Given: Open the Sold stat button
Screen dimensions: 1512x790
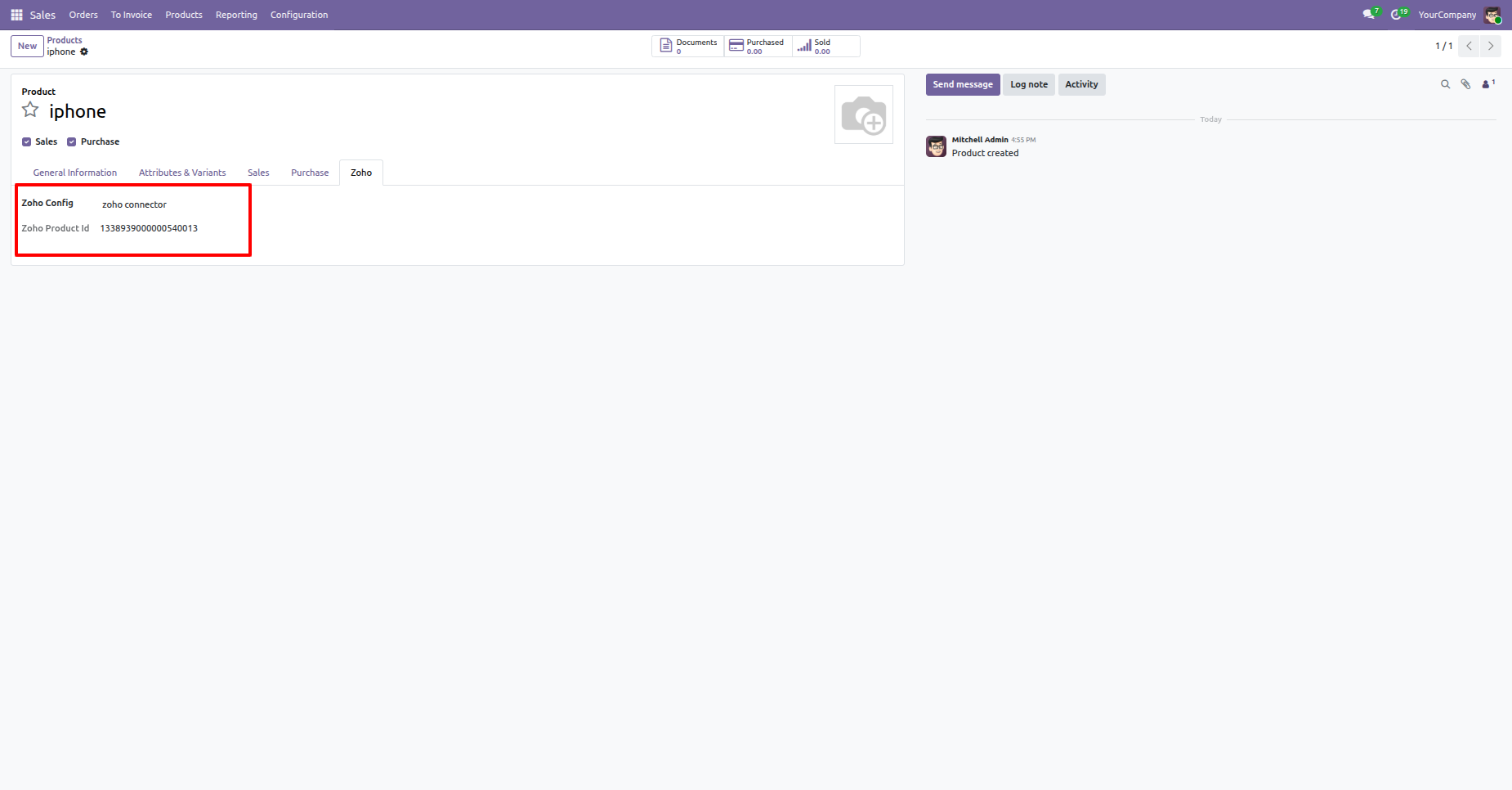Looking at the screenshot, I should 825,47.
